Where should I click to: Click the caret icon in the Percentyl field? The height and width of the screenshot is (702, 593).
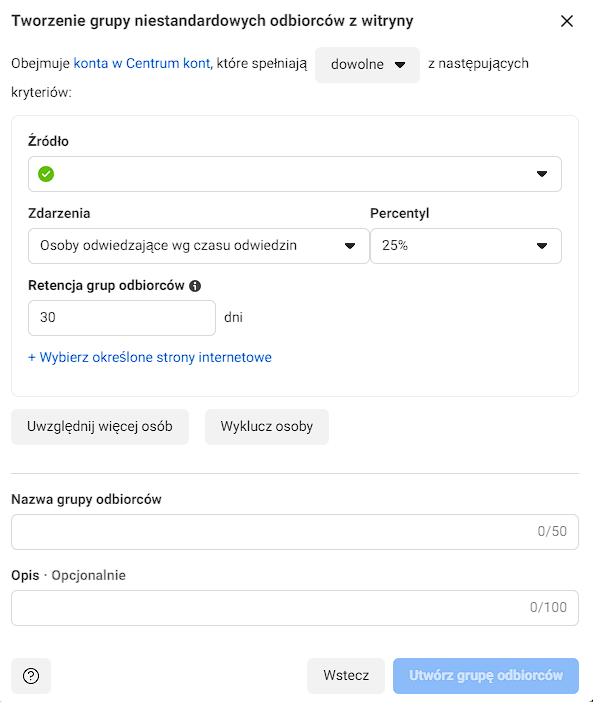[542, 246]
